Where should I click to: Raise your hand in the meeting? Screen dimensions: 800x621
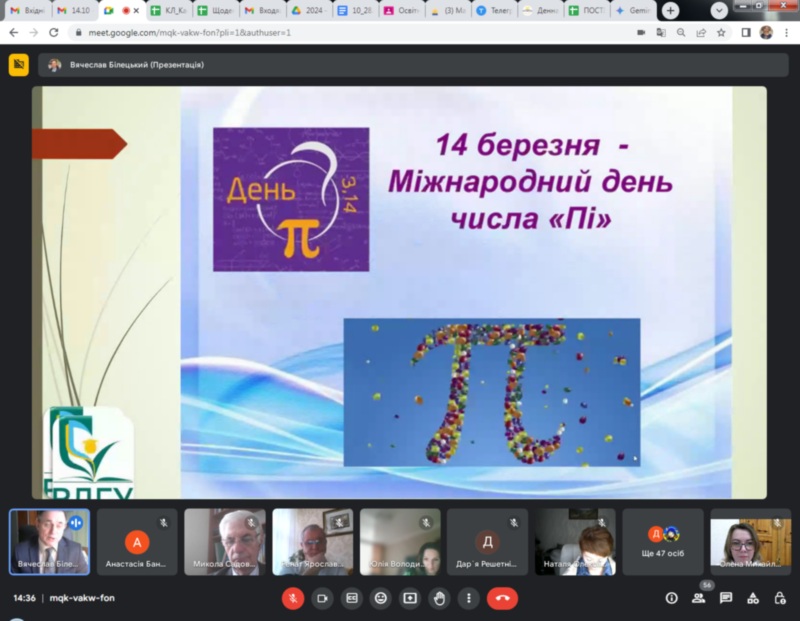click(x=438, y=598)
